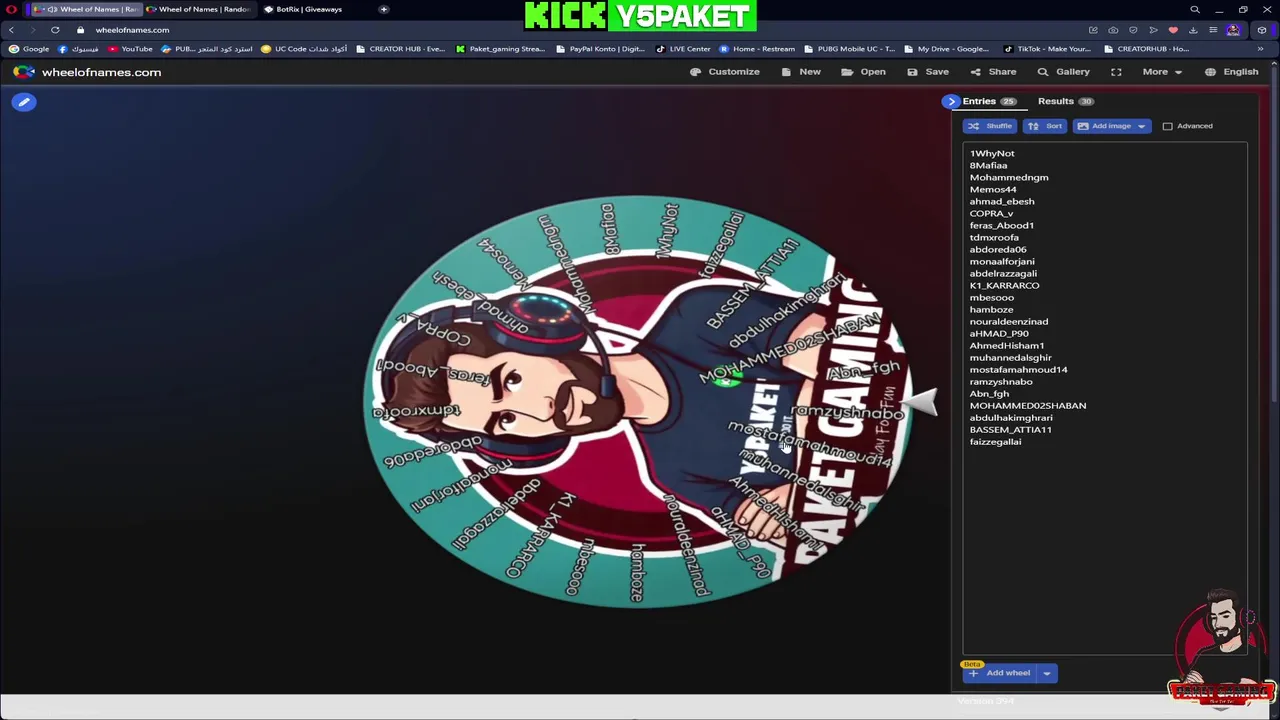Click the entry Memos44 in list
1280x720 pixels.
[993, 189]
